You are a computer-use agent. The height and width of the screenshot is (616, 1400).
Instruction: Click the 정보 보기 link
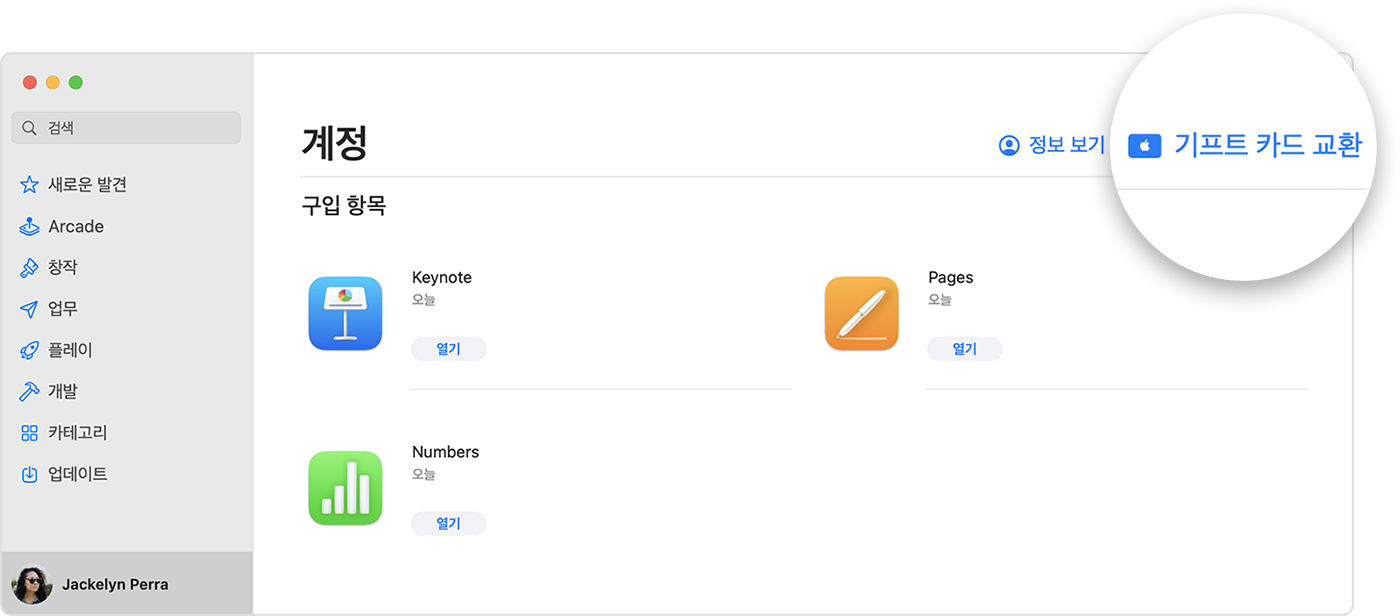point(1052,145)
